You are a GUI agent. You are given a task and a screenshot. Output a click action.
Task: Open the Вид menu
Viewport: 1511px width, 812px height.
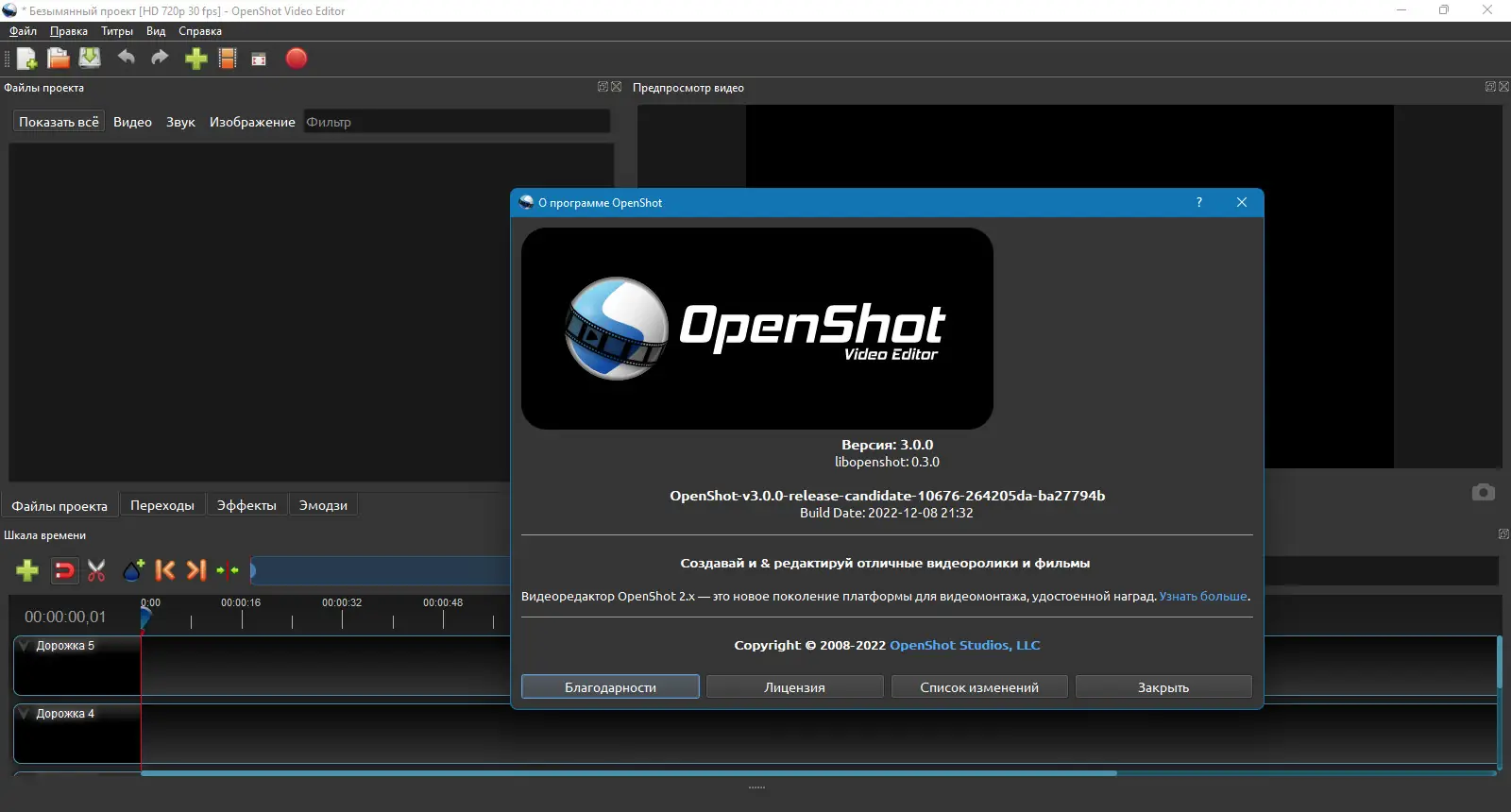click(x=156, y=31)
